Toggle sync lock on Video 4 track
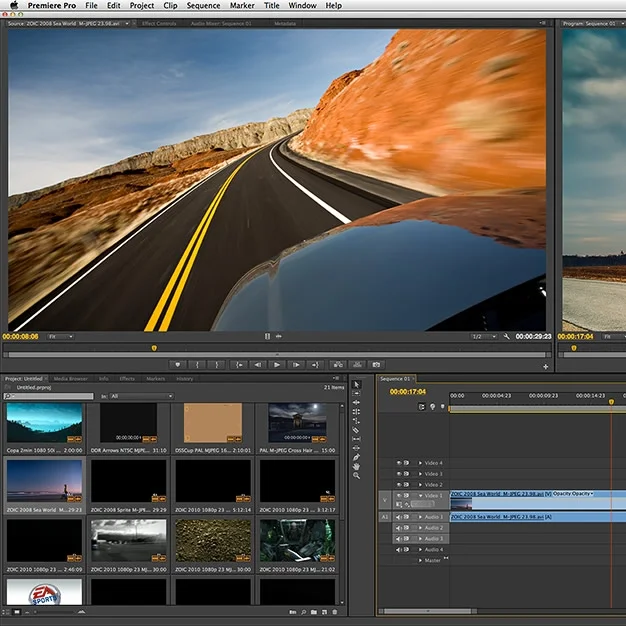 point(406,463)
